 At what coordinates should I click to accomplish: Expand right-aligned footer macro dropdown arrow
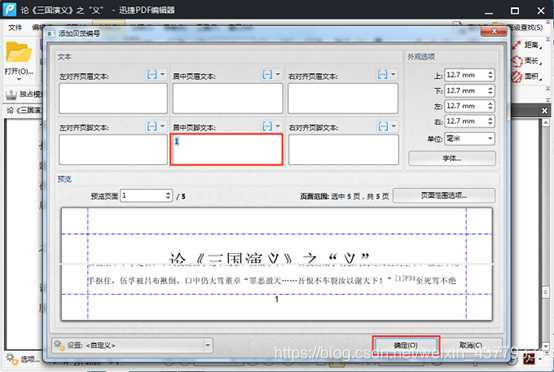click(394, 126)
